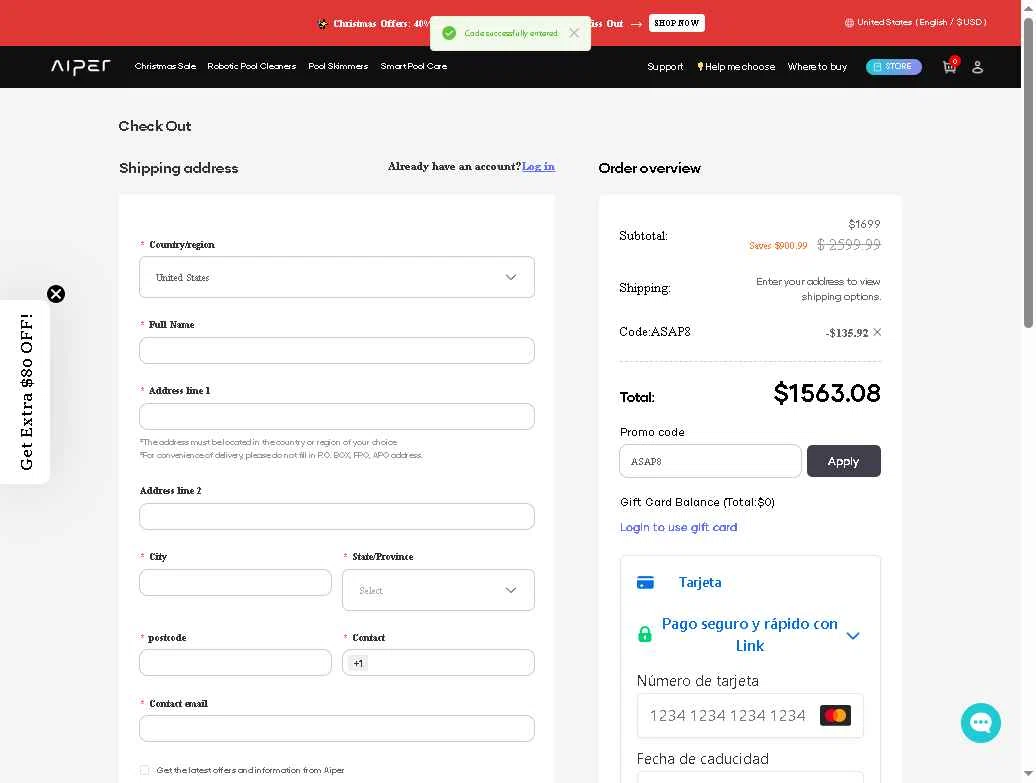1036x783 pixels.
Task: Follow the Log in link
Action: coord(538,167)
